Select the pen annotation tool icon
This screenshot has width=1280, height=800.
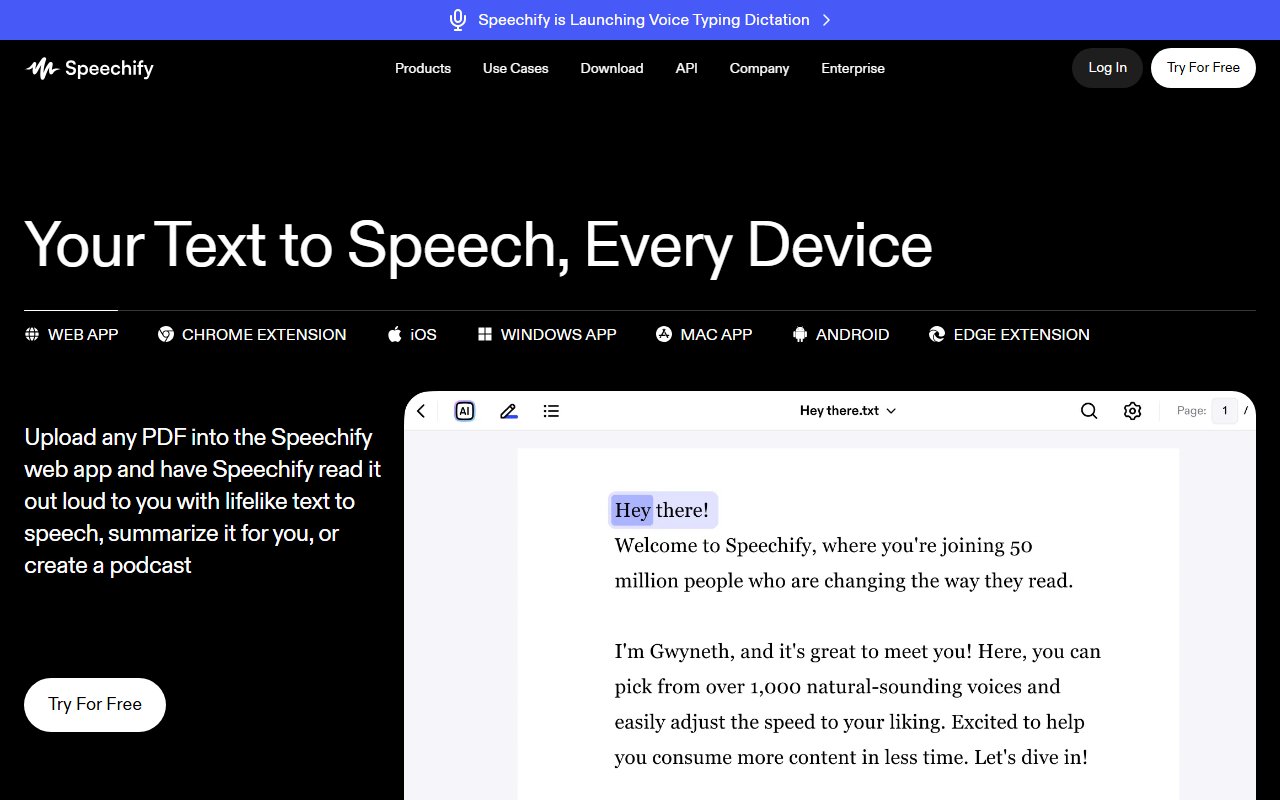point(508,411)
